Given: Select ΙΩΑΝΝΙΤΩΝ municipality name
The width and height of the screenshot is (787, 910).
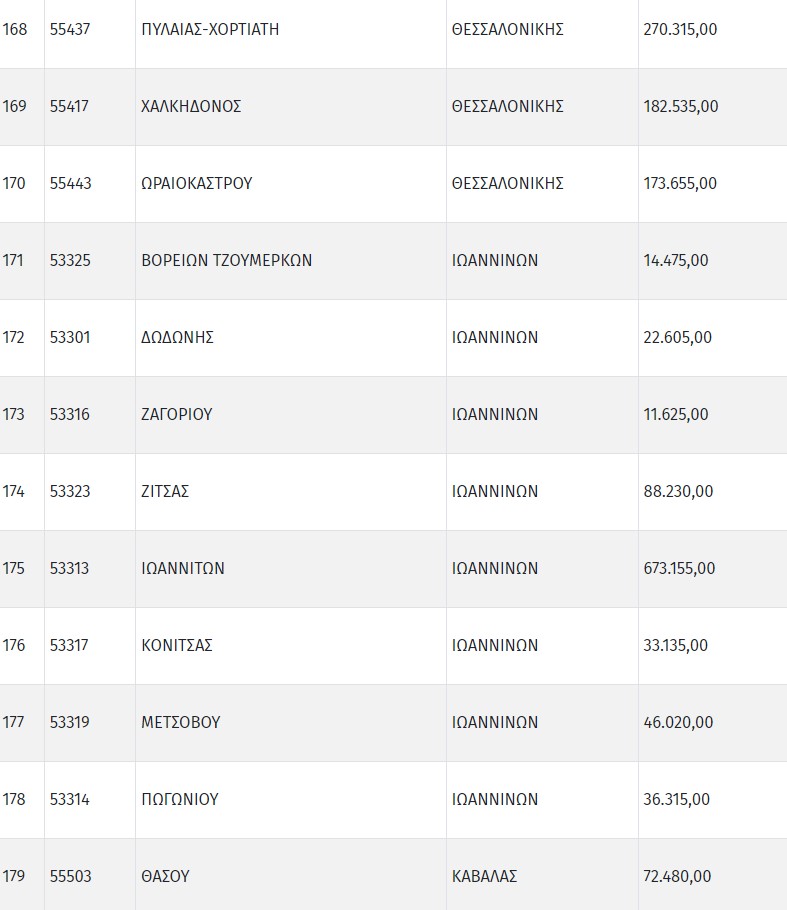Looking at the screenshot, I should (x=183, y=568).
